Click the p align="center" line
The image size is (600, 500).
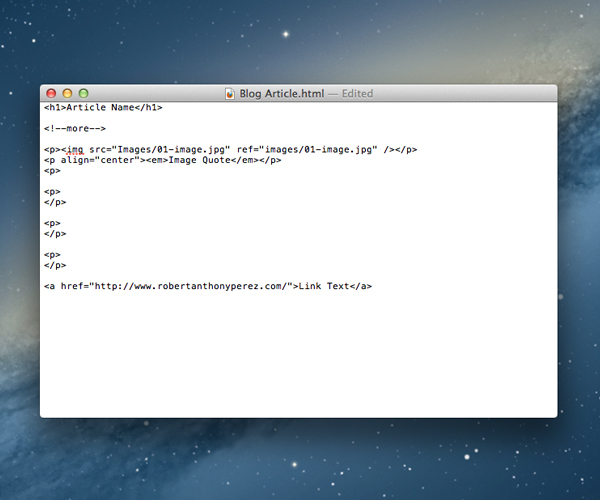(163, 160)
